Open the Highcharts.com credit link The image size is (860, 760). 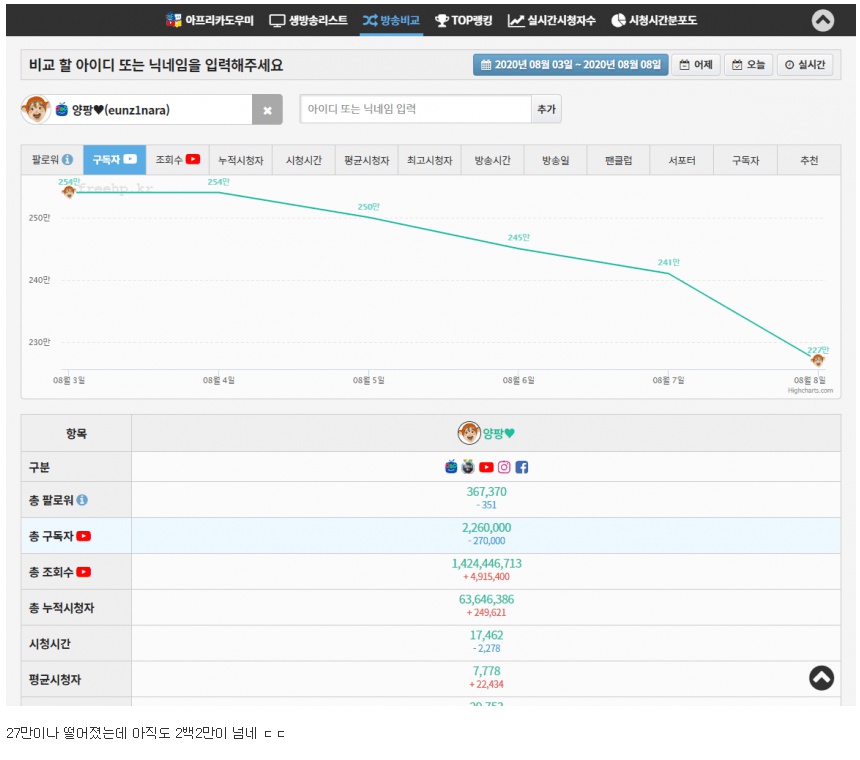810,390
